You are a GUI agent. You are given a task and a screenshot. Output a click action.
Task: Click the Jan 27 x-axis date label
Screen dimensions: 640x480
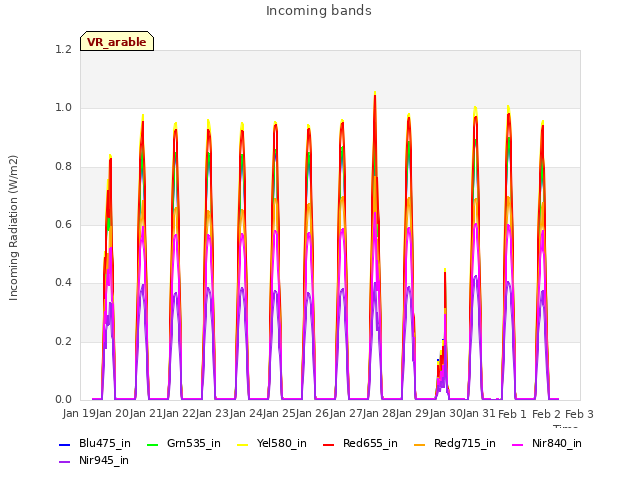coord(346,413)
